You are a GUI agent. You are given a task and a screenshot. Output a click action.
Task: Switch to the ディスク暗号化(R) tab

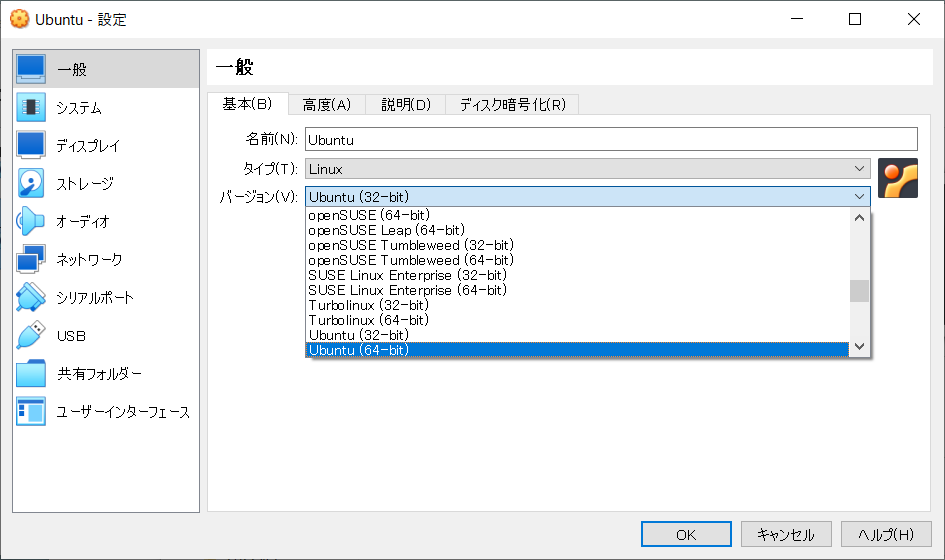click(x=512, y=105)
